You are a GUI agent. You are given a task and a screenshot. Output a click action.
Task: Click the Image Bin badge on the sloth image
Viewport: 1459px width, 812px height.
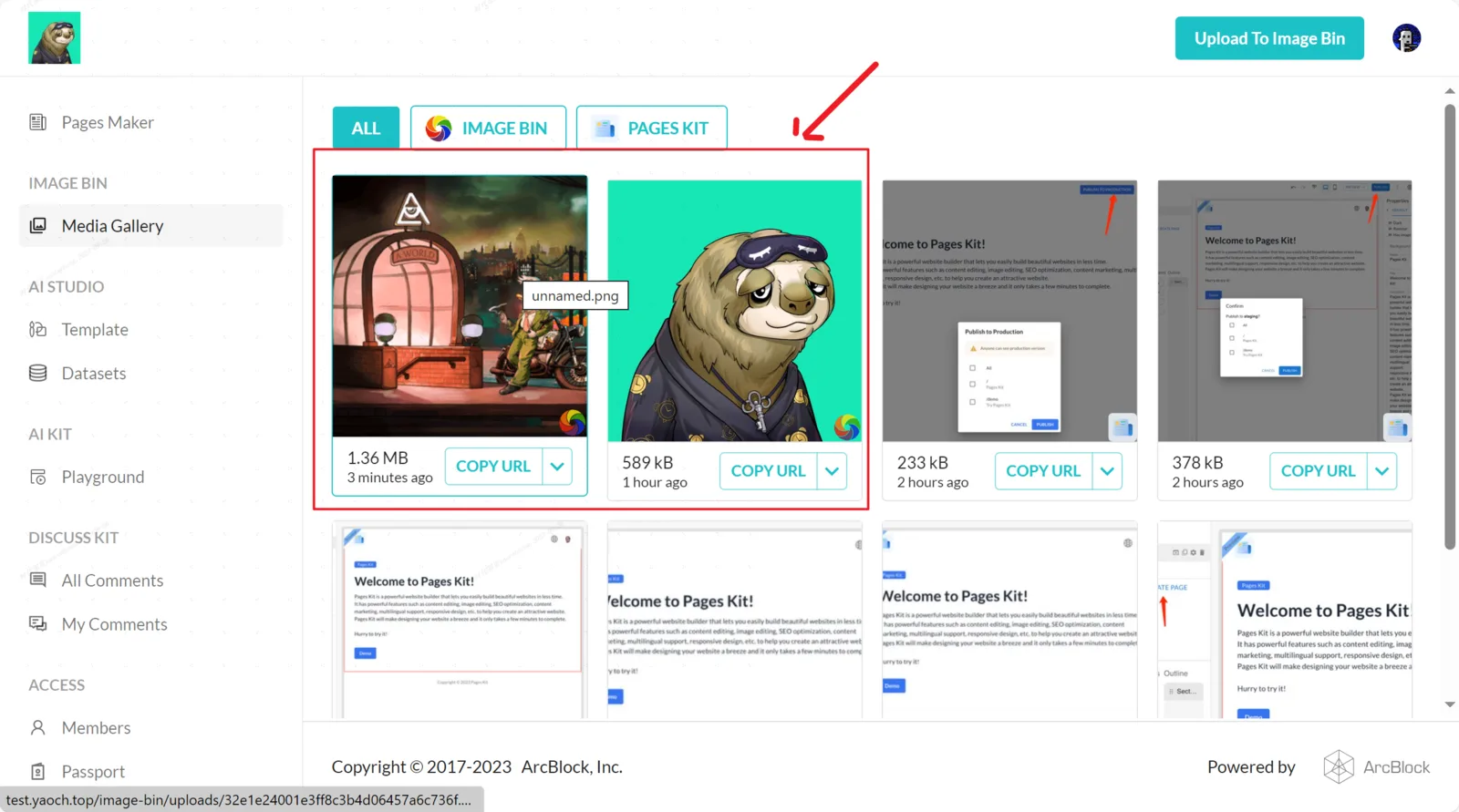[x=847, y=427]
